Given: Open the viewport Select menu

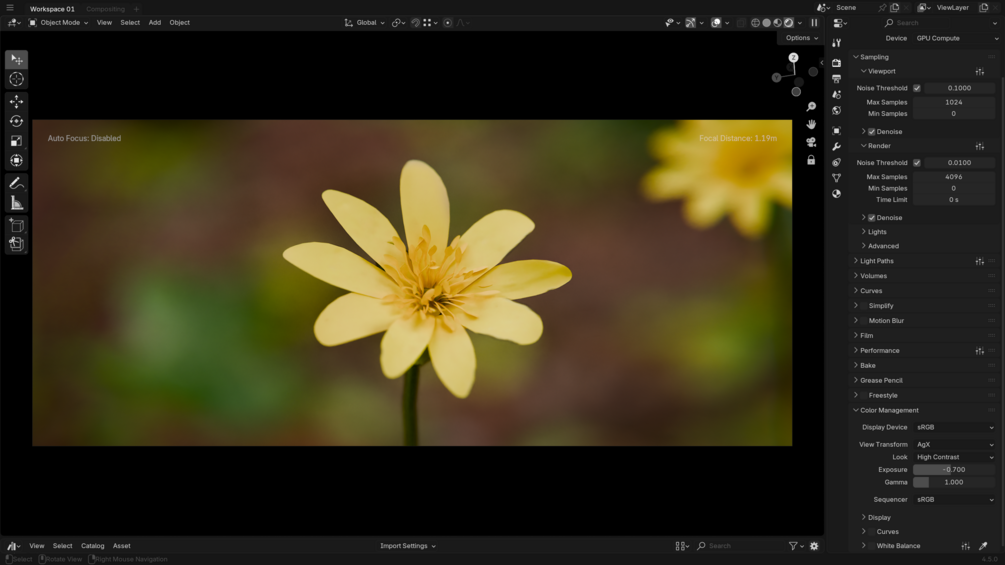Looking at the screenshot, I should [130, 22].
